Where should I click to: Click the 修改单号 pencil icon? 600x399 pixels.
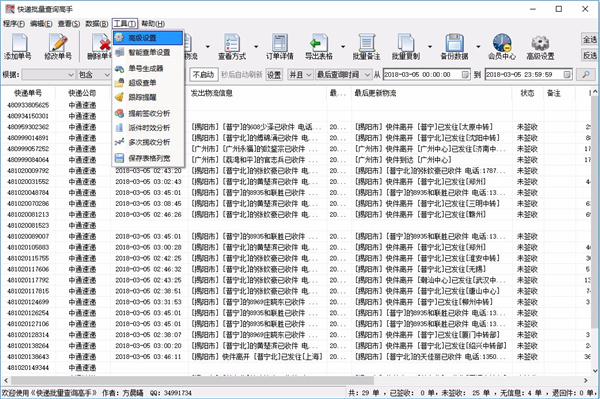point(58,47)
